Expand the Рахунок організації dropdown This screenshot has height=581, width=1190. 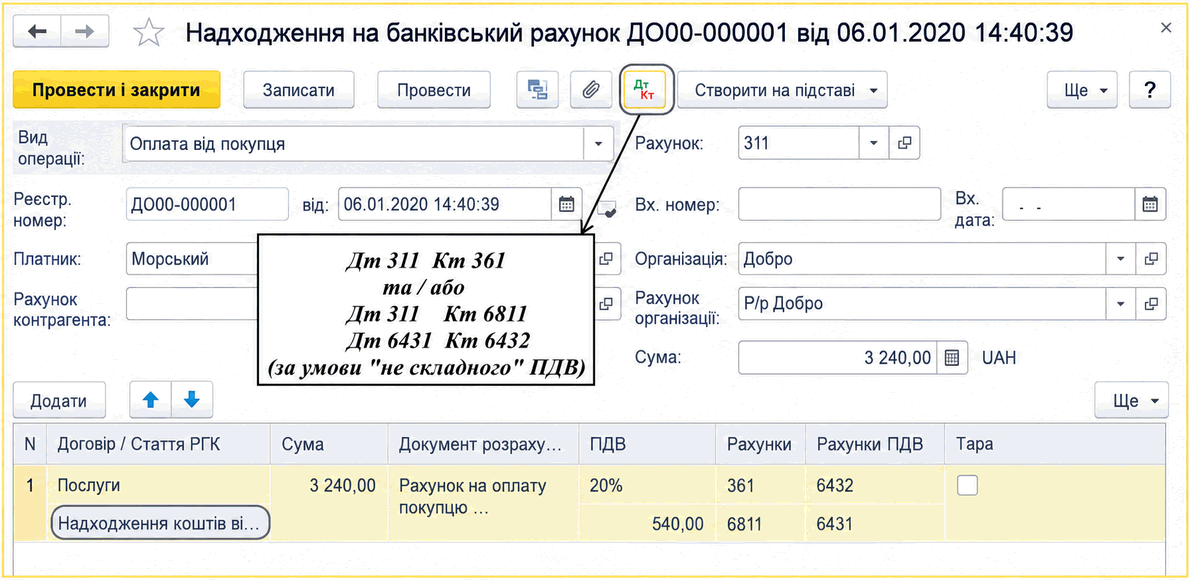pyautogui.click(x=1122, y=303)
